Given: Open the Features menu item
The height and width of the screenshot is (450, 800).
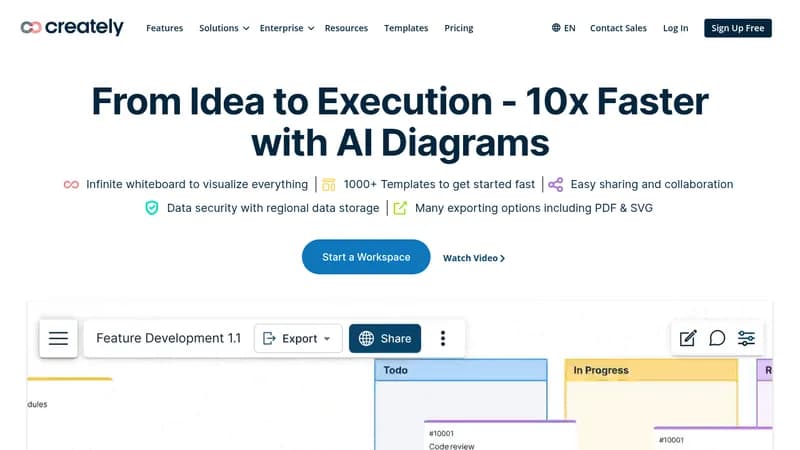Looking at the screenshot, I should [x=164, y=28].
